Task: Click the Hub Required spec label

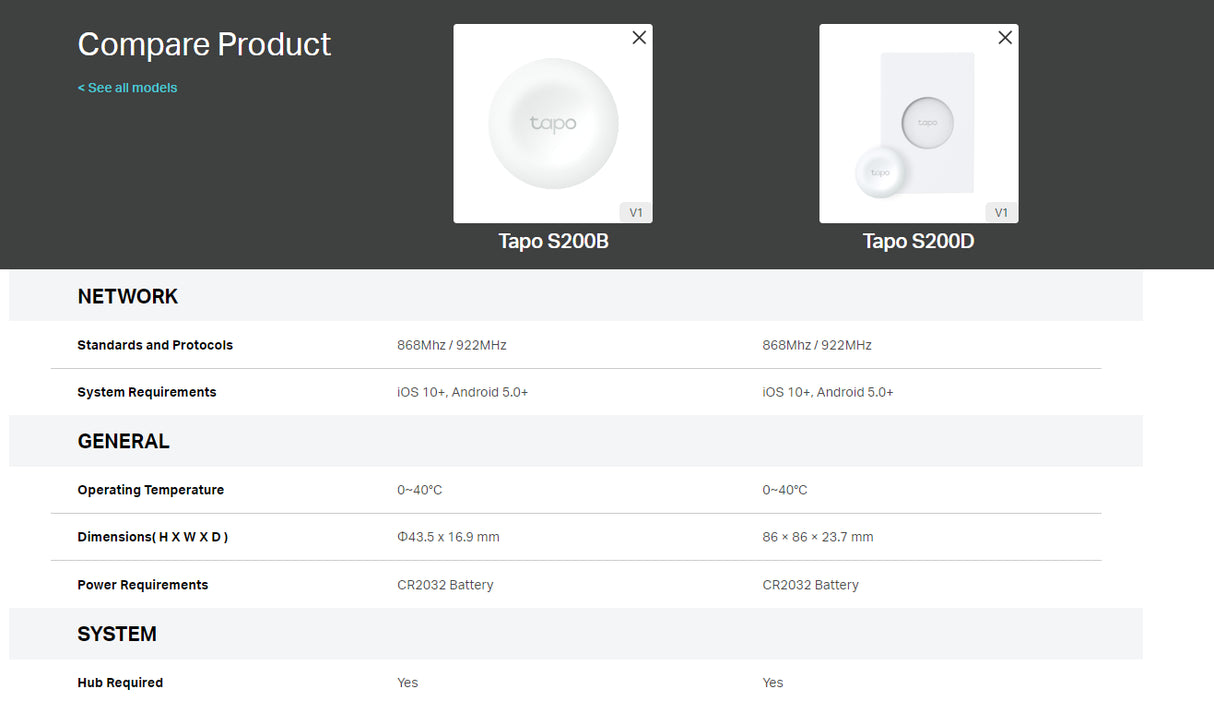Action: coord(120,682)
